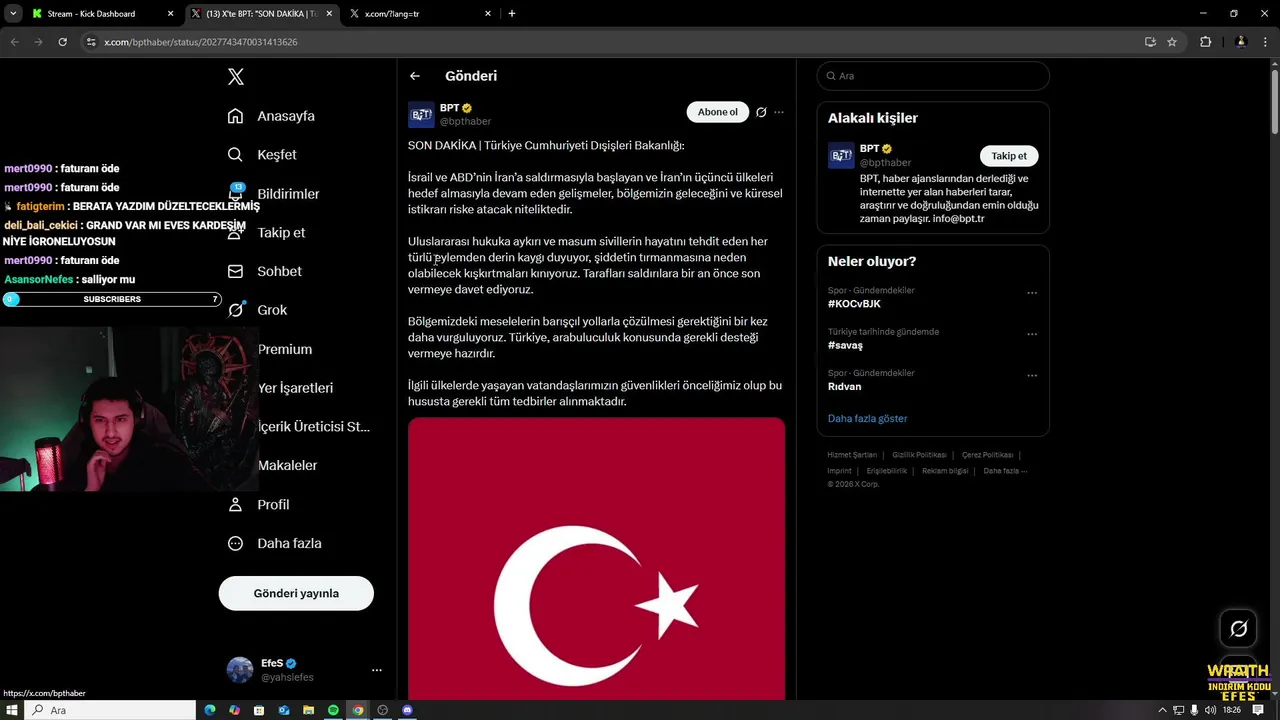Click the install app icon in address bar
Screen dimensions: 1280x720
(1150, 42)
